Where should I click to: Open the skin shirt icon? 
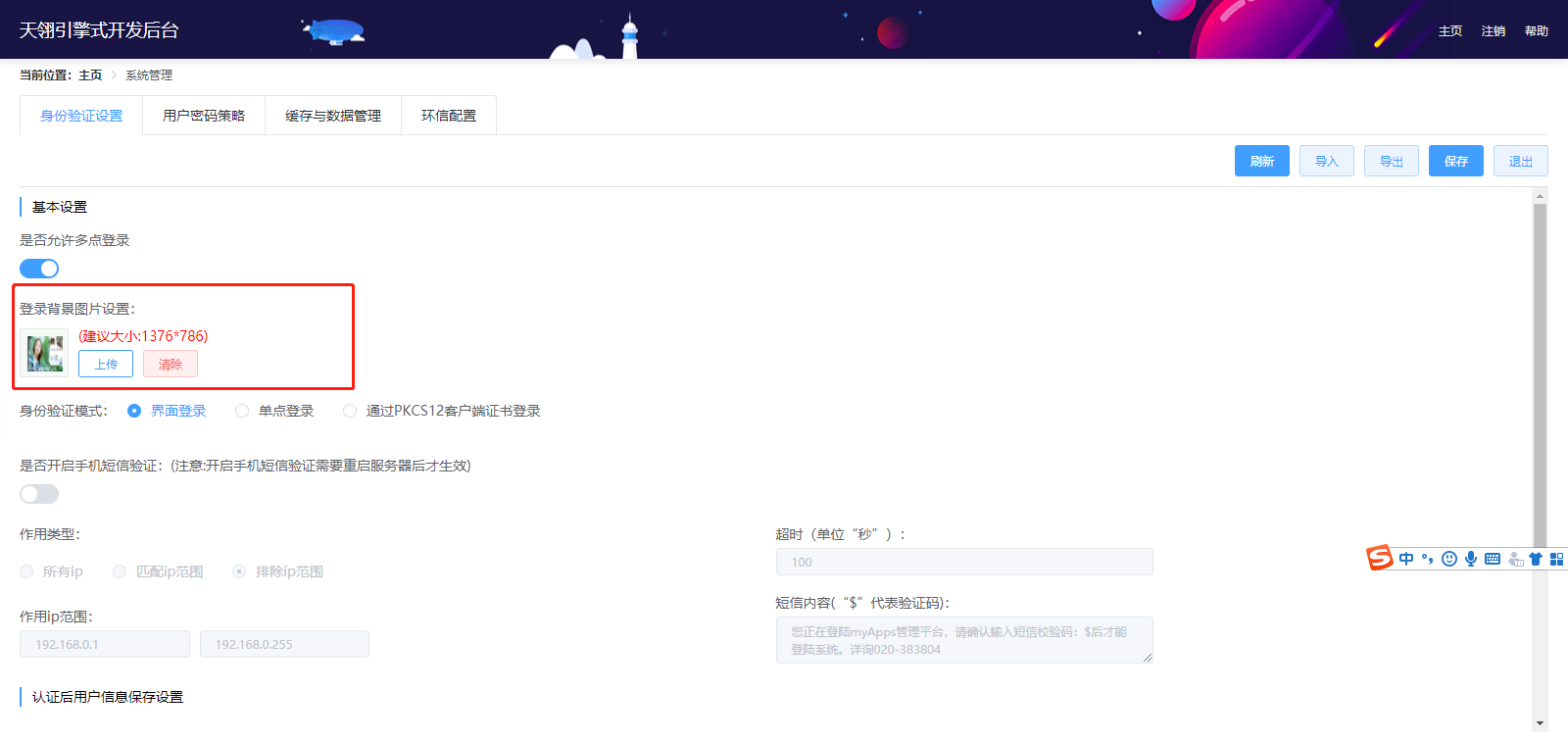pyautogui.click(x=1536, y=559)
